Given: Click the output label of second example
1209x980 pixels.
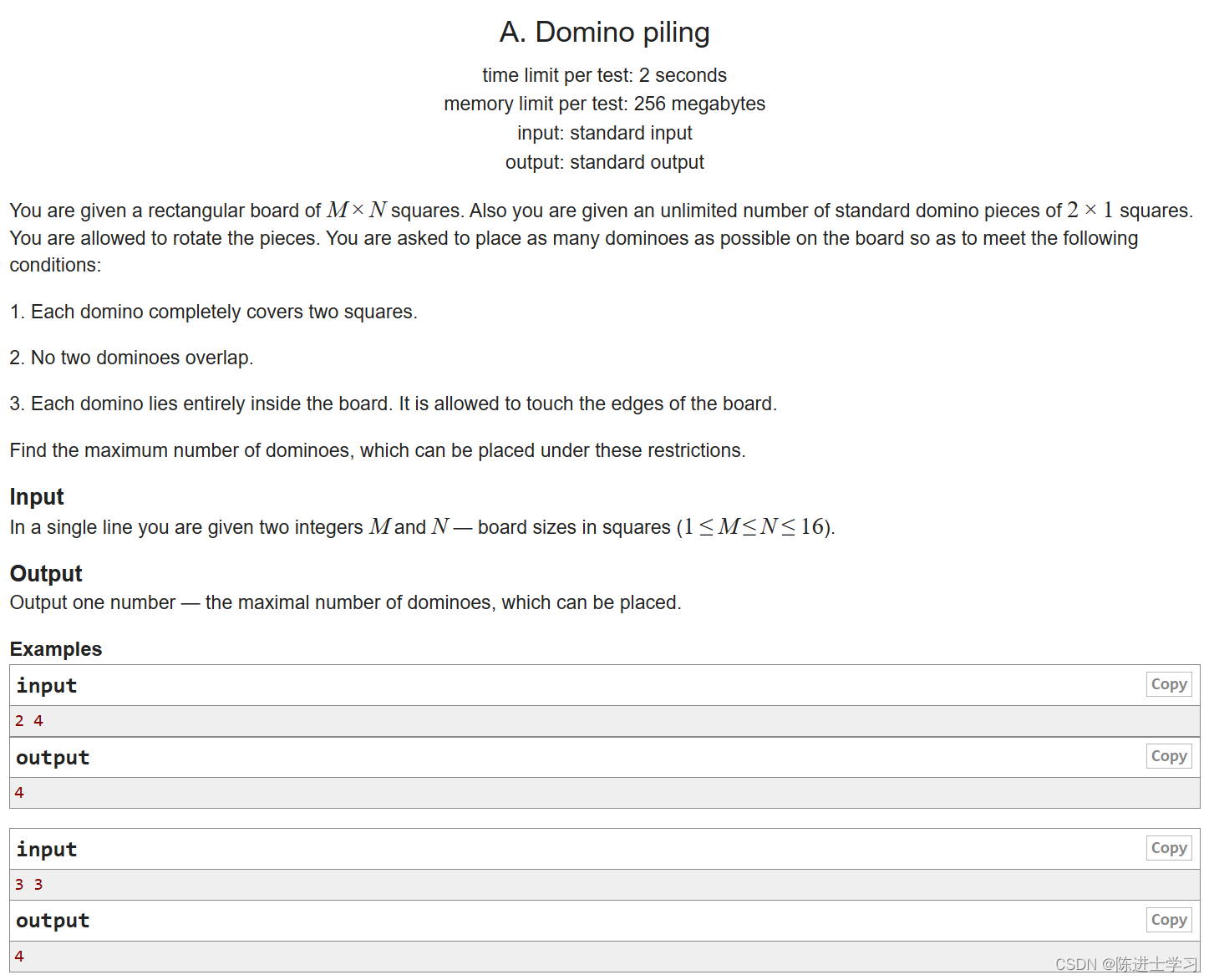Looking at the screenshot, I should [x=52, y=920].
